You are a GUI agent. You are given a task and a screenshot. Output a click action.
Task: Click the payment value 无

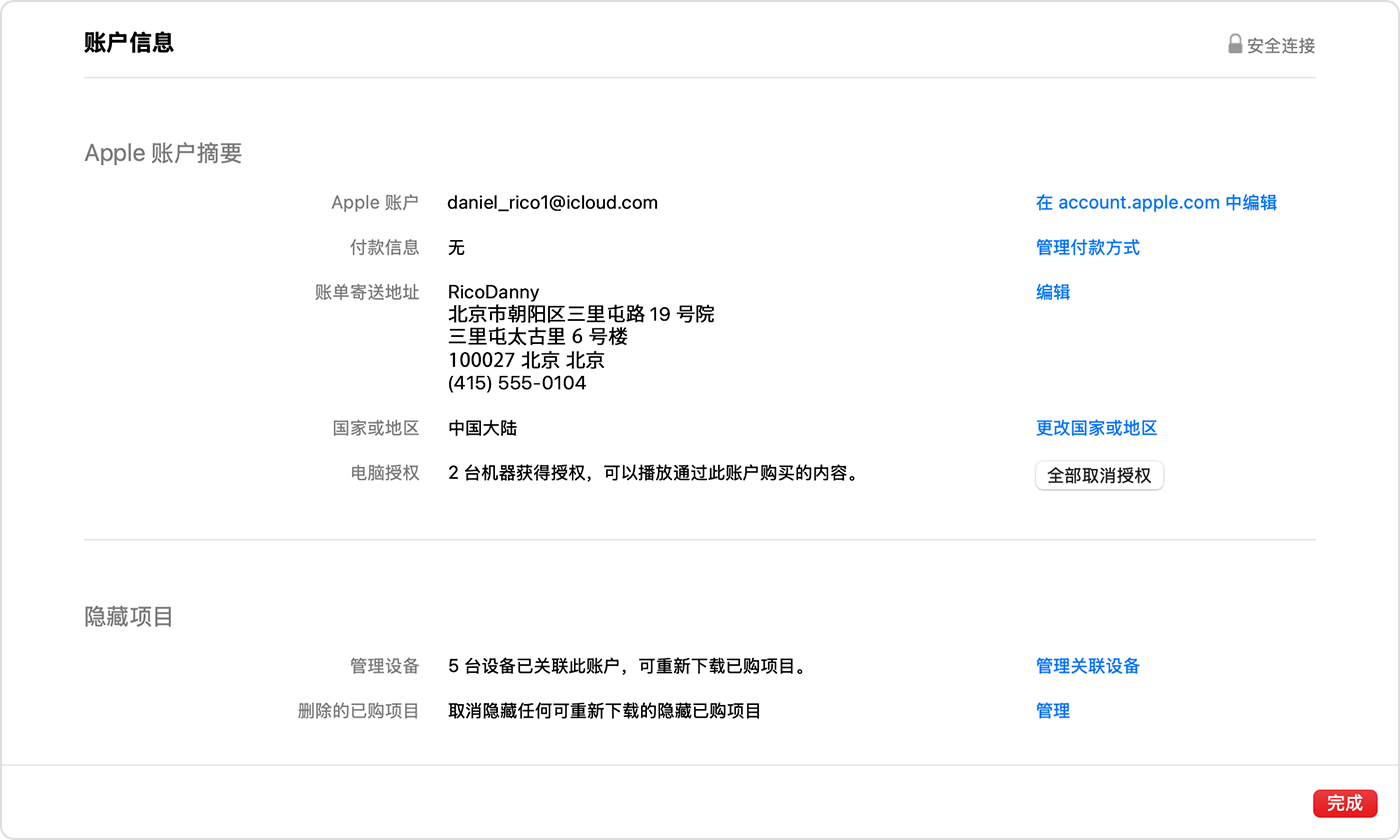pos(457,247)
